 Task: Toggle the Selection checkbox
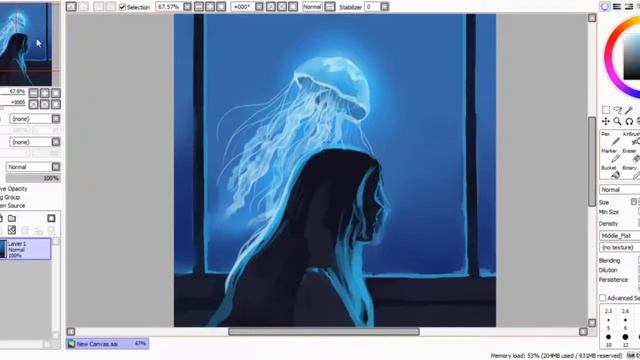(x=122, y=7)
